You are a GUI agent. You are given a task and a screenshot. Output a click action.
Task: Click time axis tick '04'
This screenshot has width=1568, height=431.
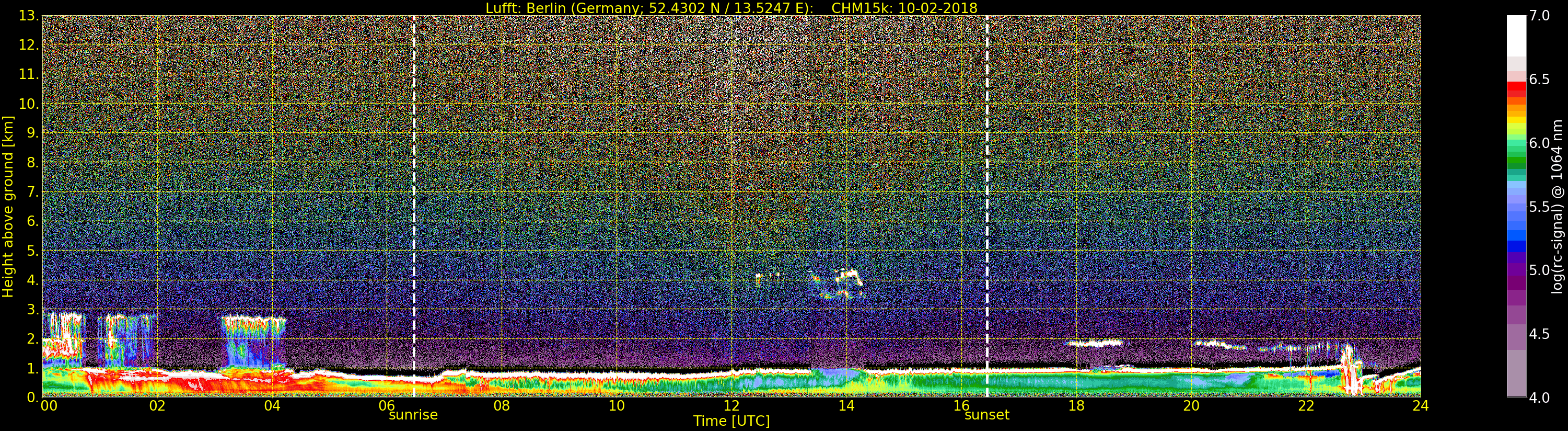click(x=272, y=405)
